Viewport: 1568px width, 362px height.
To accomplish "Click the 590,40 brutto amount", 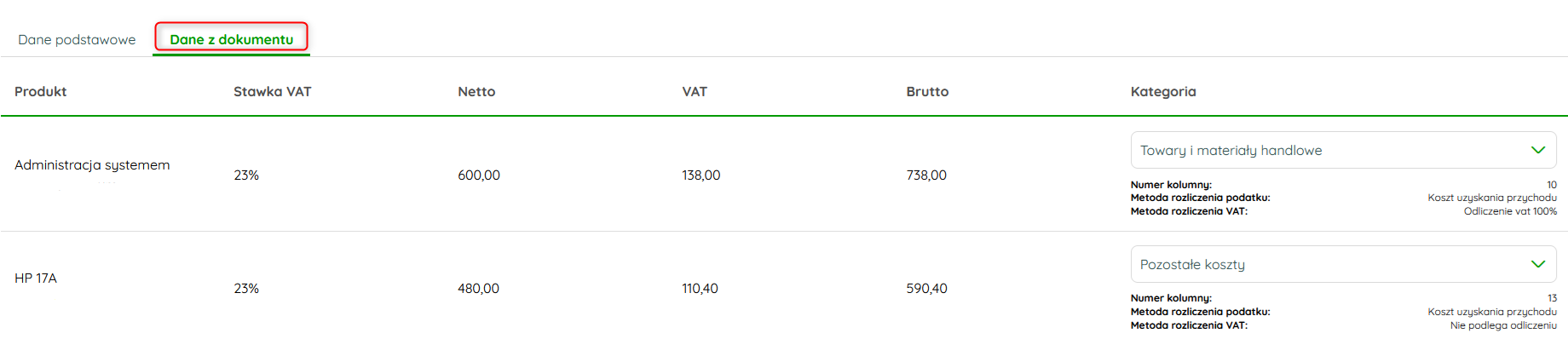I will pyautogui.click(x=926, y=288).
